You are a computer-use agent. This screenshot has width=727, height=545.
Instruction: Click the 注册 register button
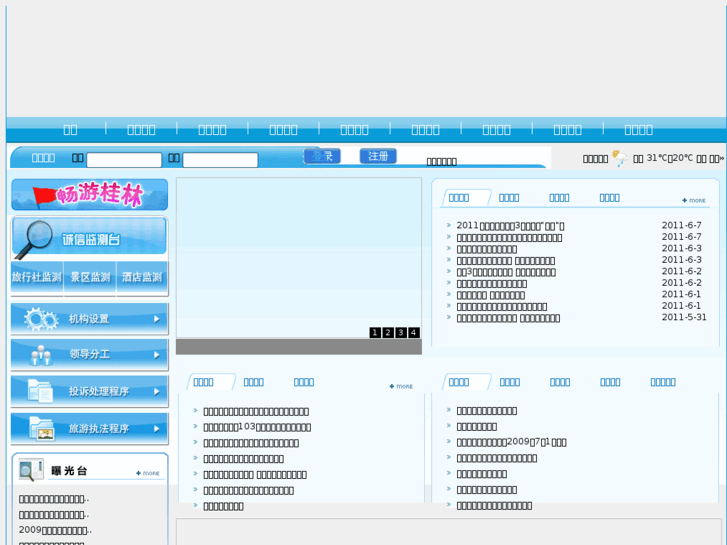pos(378,156)
